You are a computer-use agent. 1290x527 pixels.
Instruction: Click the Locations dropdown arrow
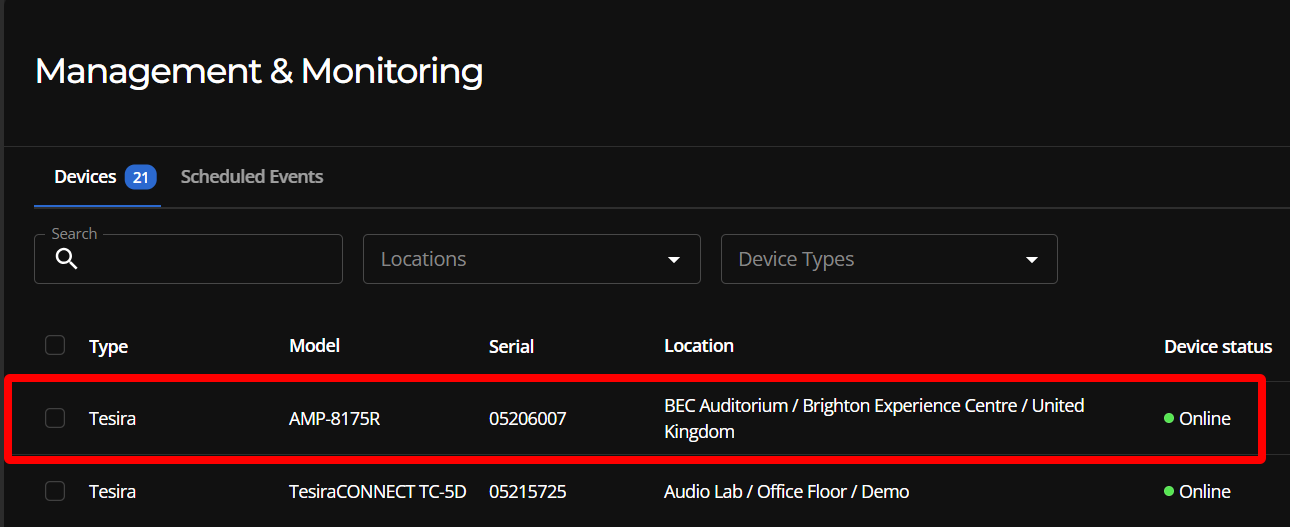[674, 260]
